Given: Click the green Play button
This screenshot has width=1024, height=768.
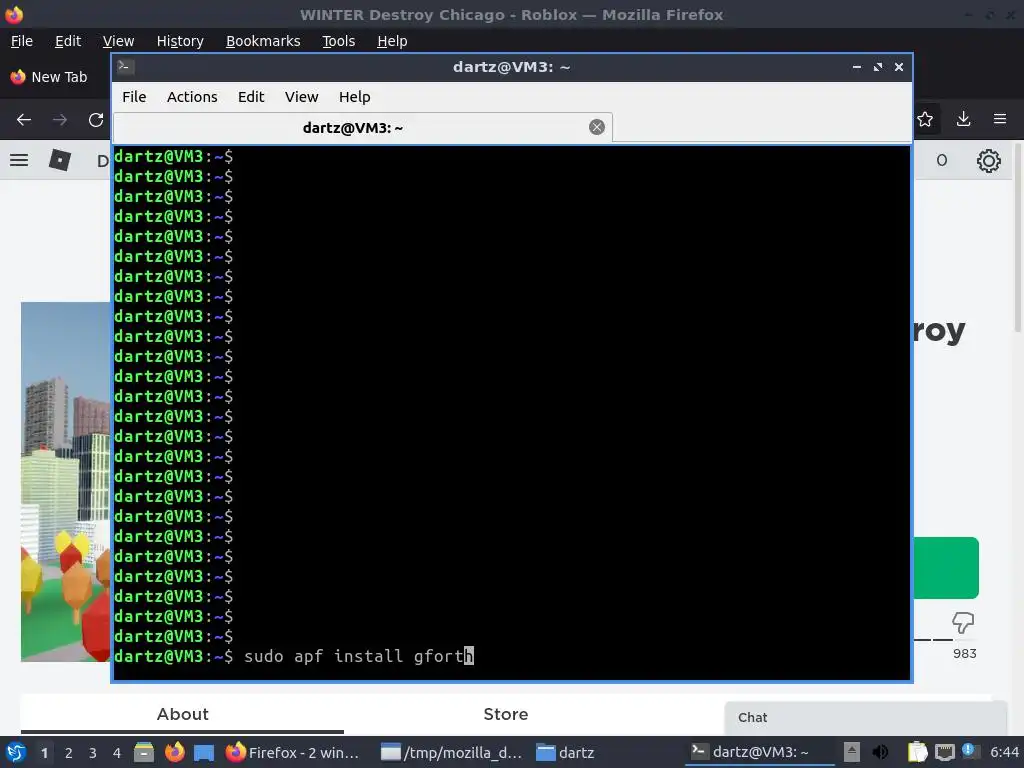Looking at the screenshot, I should click(946, 568).
